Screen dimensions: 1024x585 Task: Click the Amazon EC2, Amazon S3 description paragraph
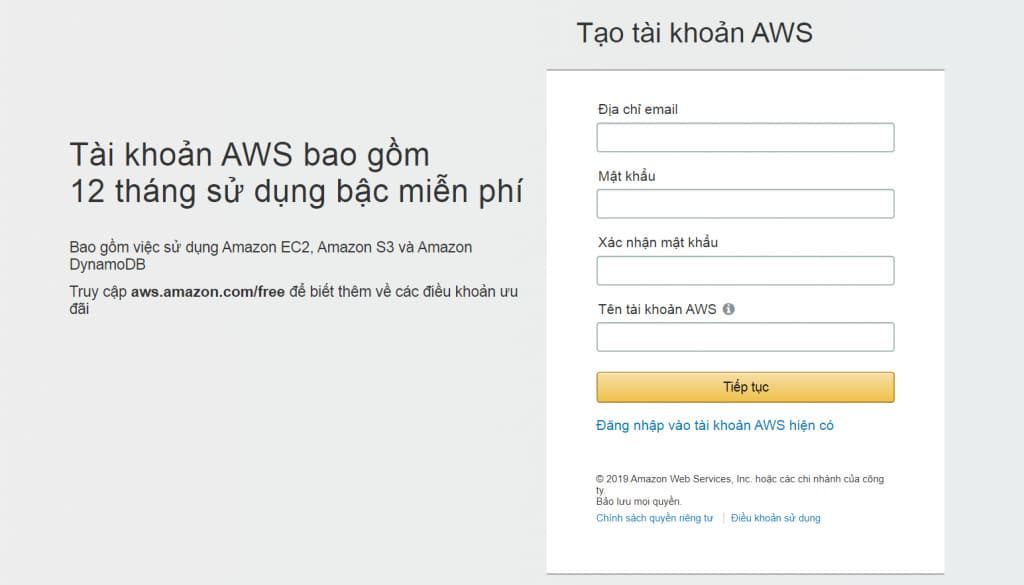[270, 256]
